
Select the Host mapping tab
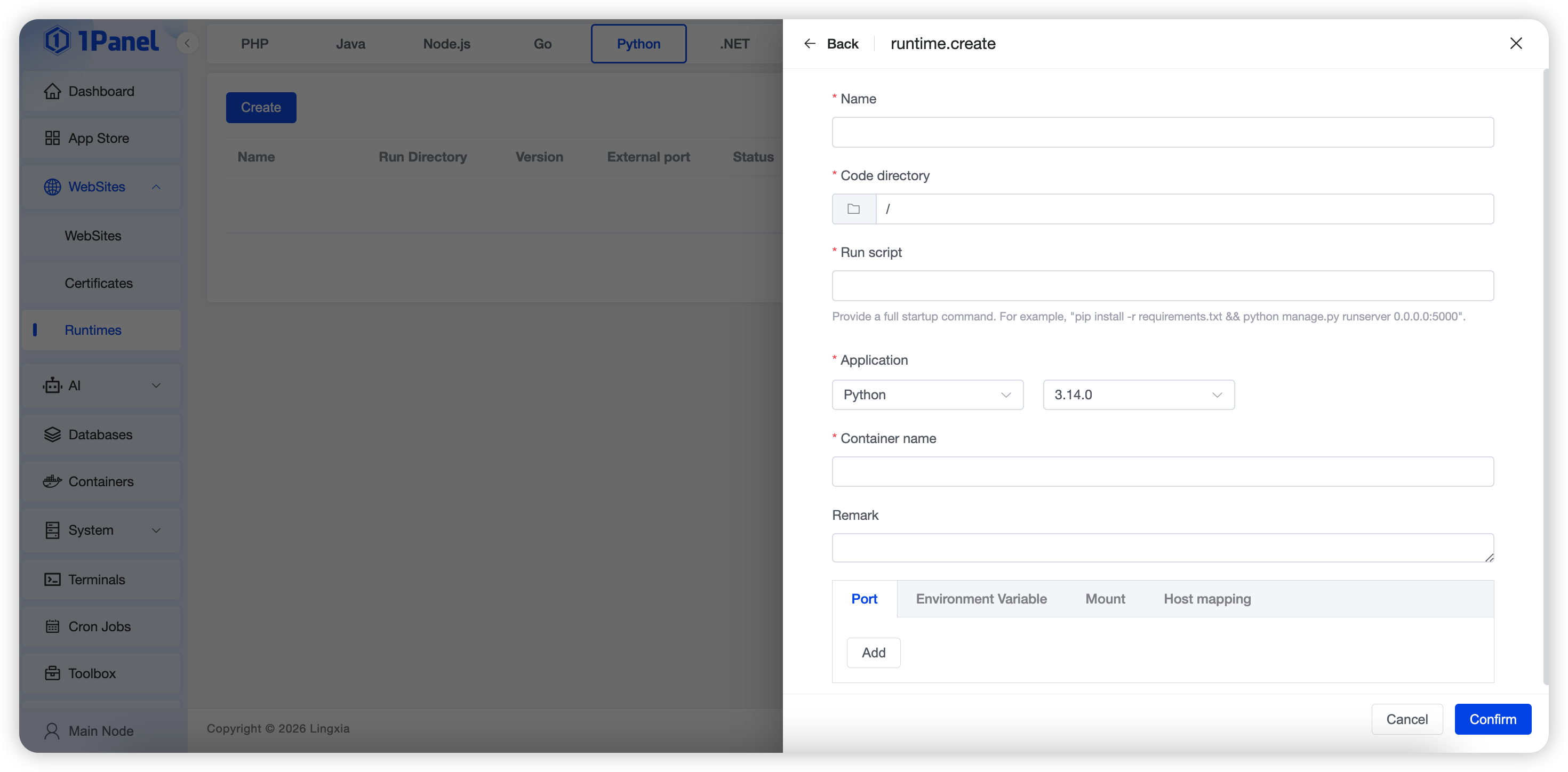1207,599
